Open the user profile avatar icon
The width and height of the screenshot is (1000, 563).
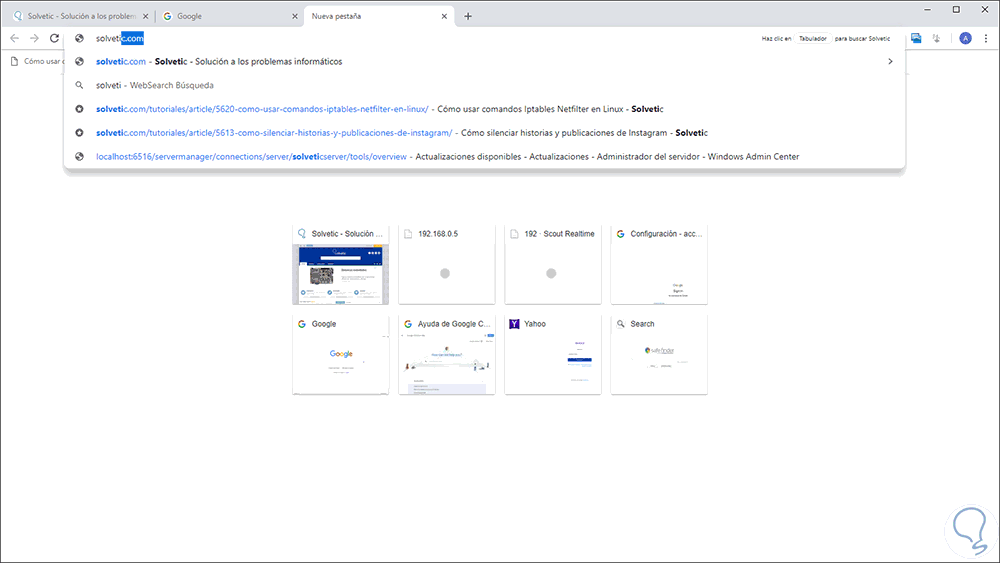(966, 38)
